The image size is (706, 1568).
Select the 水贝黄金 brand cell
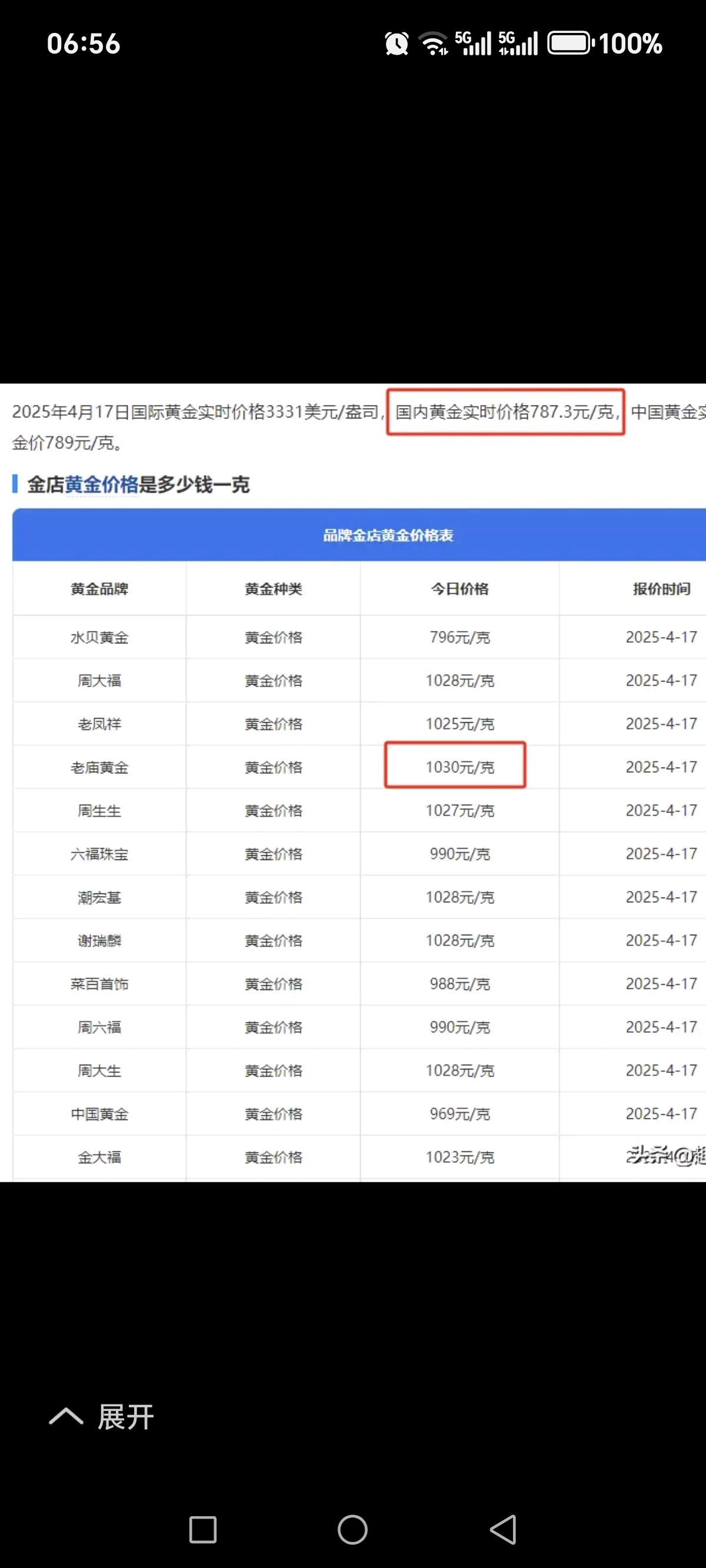[99, 637]
